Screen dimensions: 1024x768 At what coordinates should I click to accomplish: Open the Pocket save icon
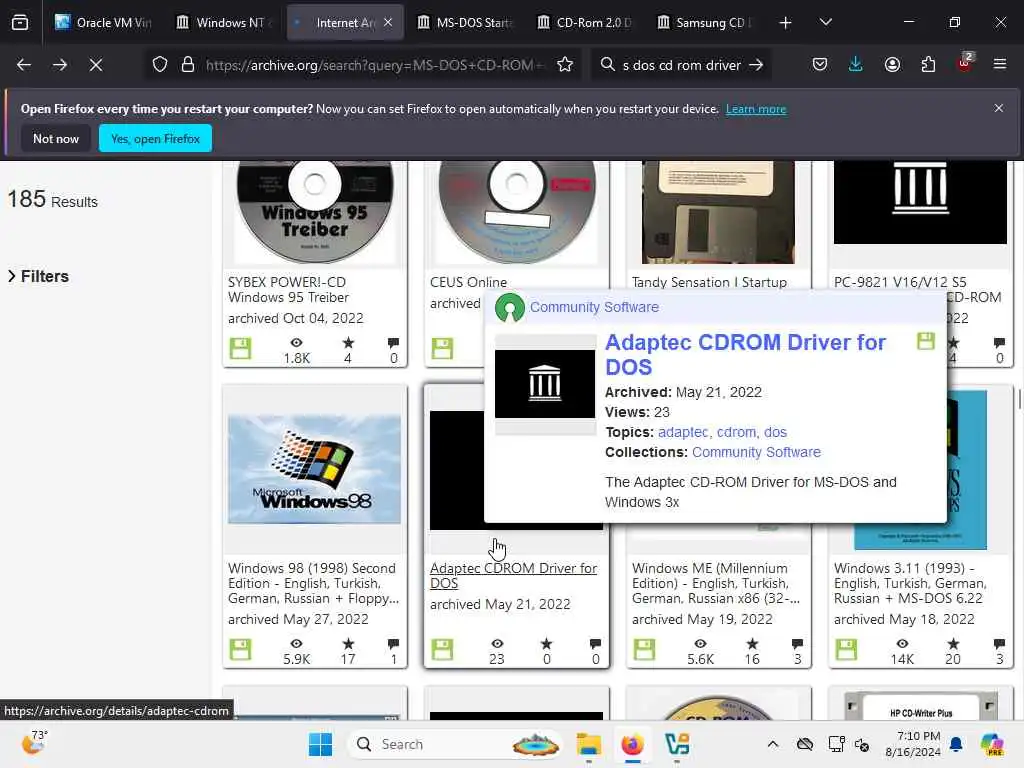pyautogui.click(x=820, y=65)
